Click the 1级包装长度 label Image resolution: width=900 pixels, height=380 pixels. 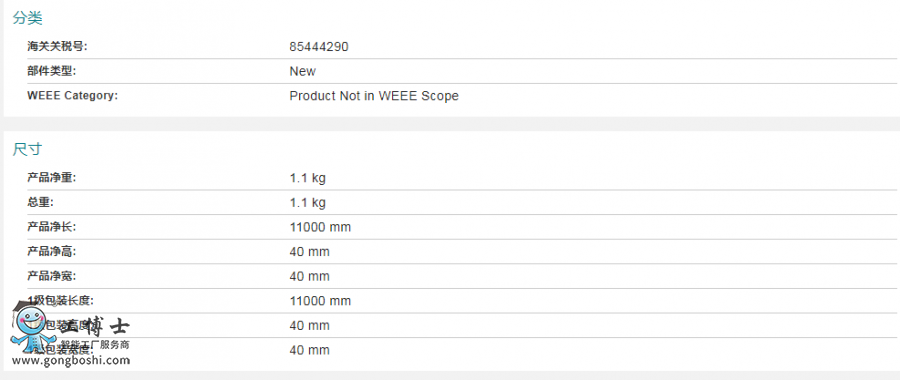[61, 301]
